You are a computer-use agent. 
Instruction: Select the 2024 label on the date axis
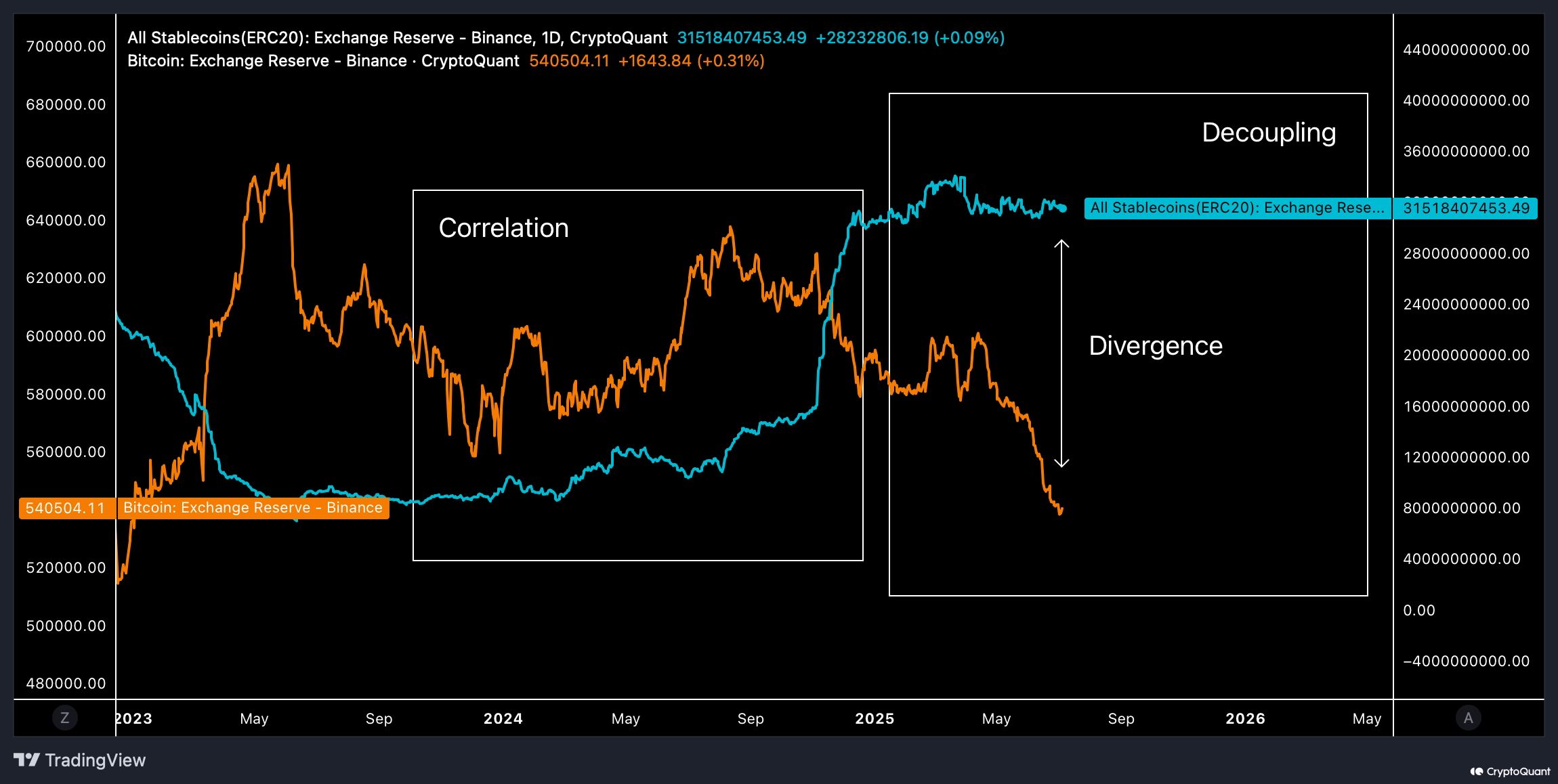[503, 719]
